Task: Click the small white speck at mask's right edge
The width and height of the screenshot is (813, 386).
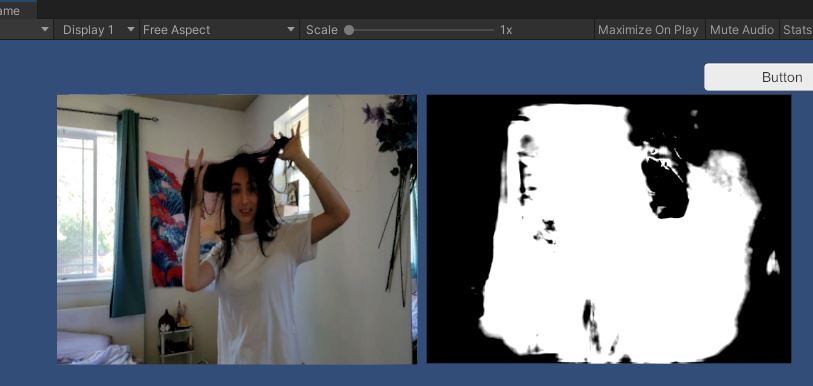Action: pyautogui.click(x=773, y=263)
